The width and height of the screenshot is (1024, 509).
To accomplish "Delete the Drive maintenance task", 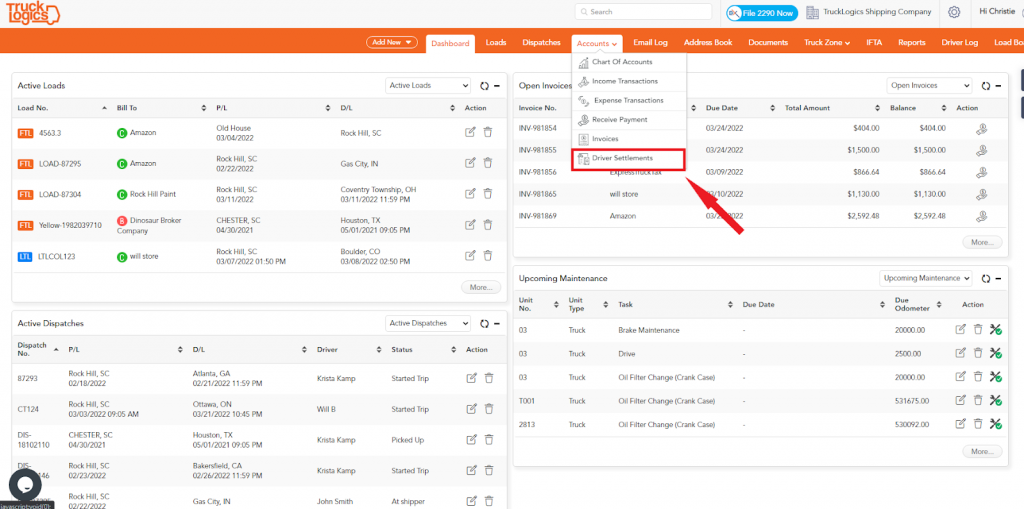I will click(978, 353).
